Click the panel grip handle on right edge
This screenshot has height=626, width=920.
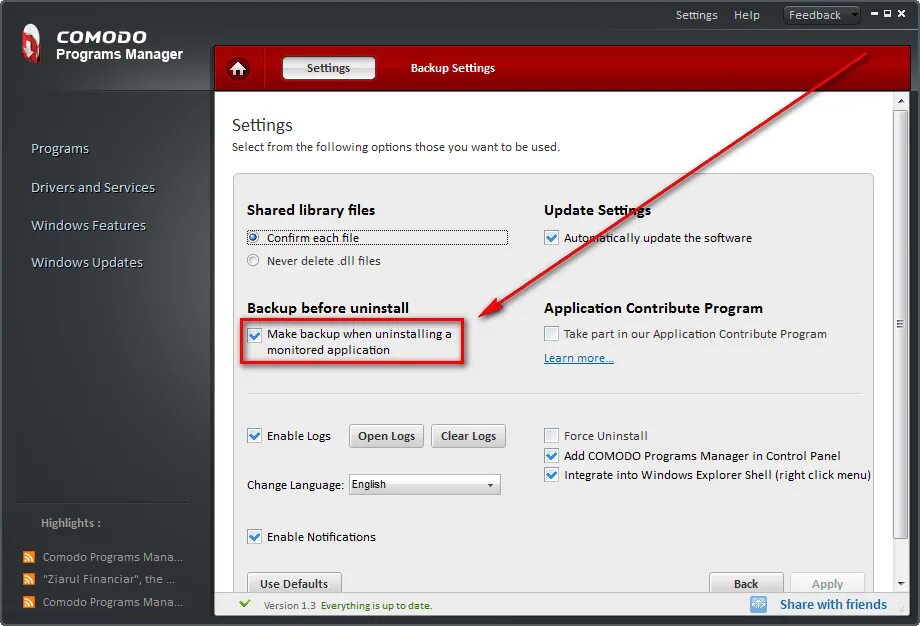pyautogui.click(x=899, y=324)
